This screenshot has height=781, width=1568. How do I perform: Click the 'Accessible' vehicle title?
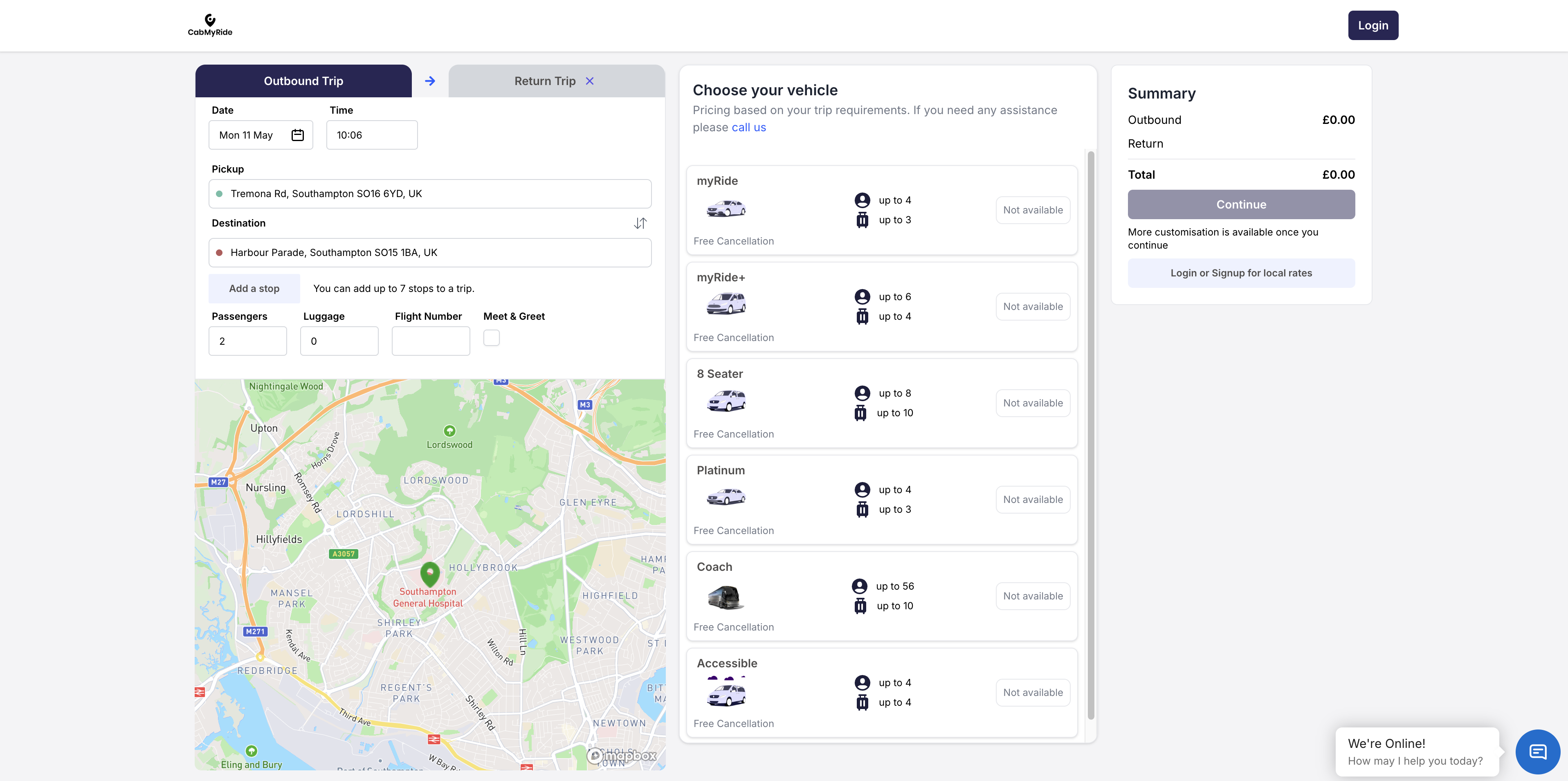(x=727, y=664)
